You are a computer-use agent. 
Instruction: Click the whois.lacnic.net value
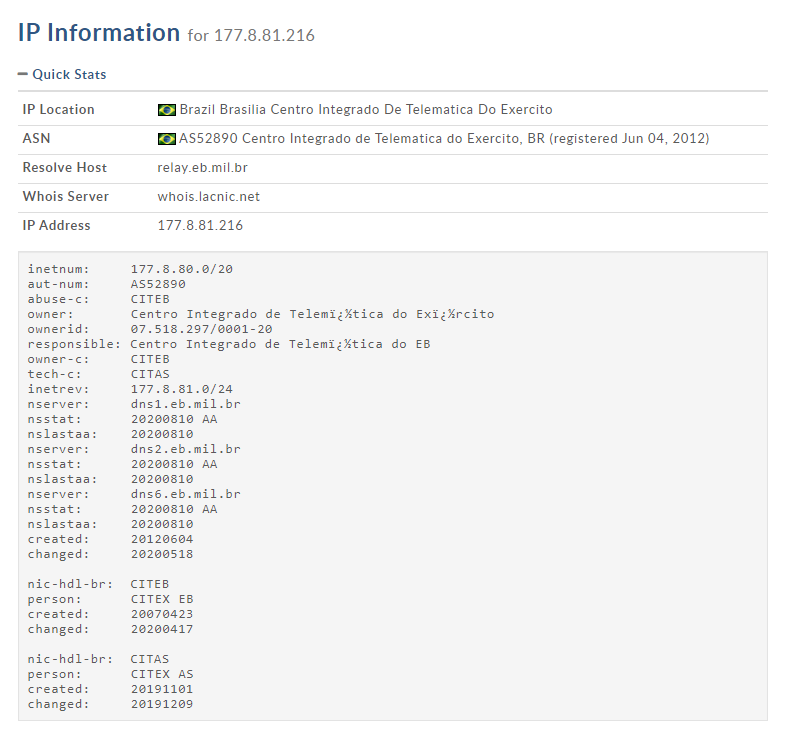(x=209, y=197)
